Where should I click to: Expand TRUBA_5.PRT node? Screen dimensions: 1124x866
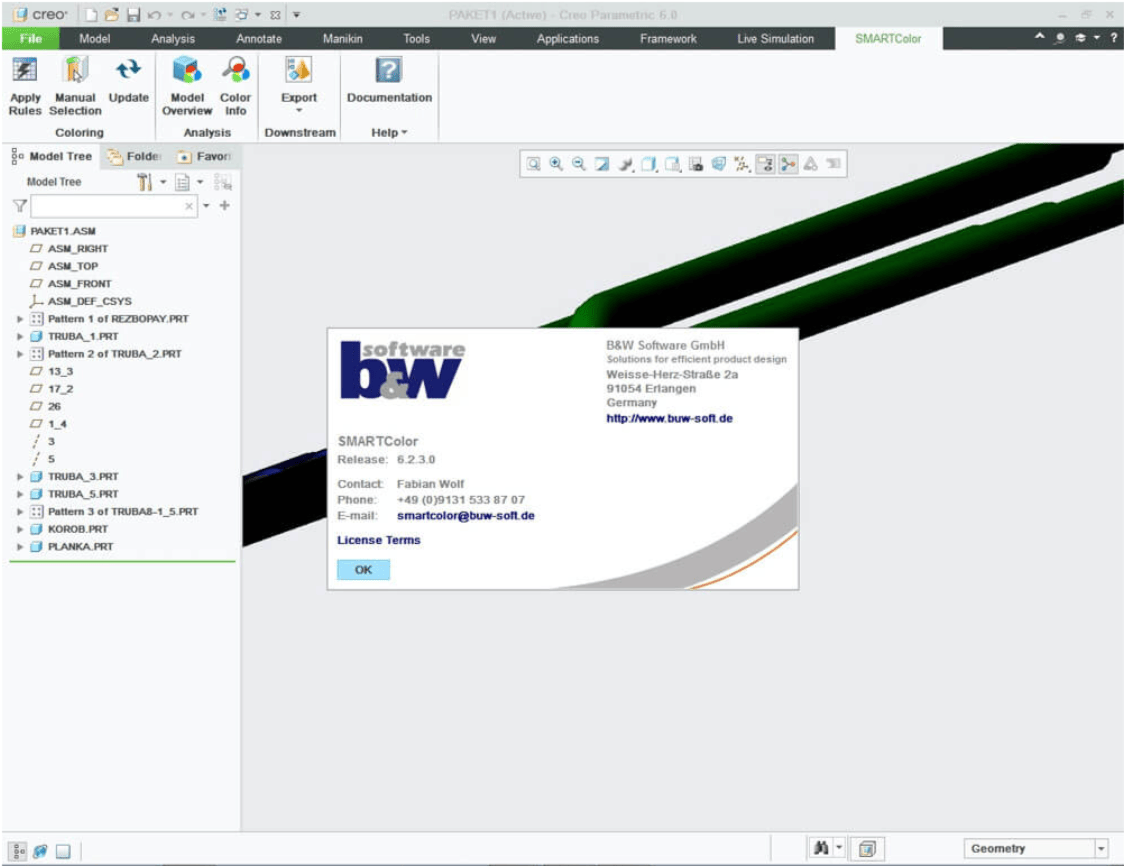20,494
